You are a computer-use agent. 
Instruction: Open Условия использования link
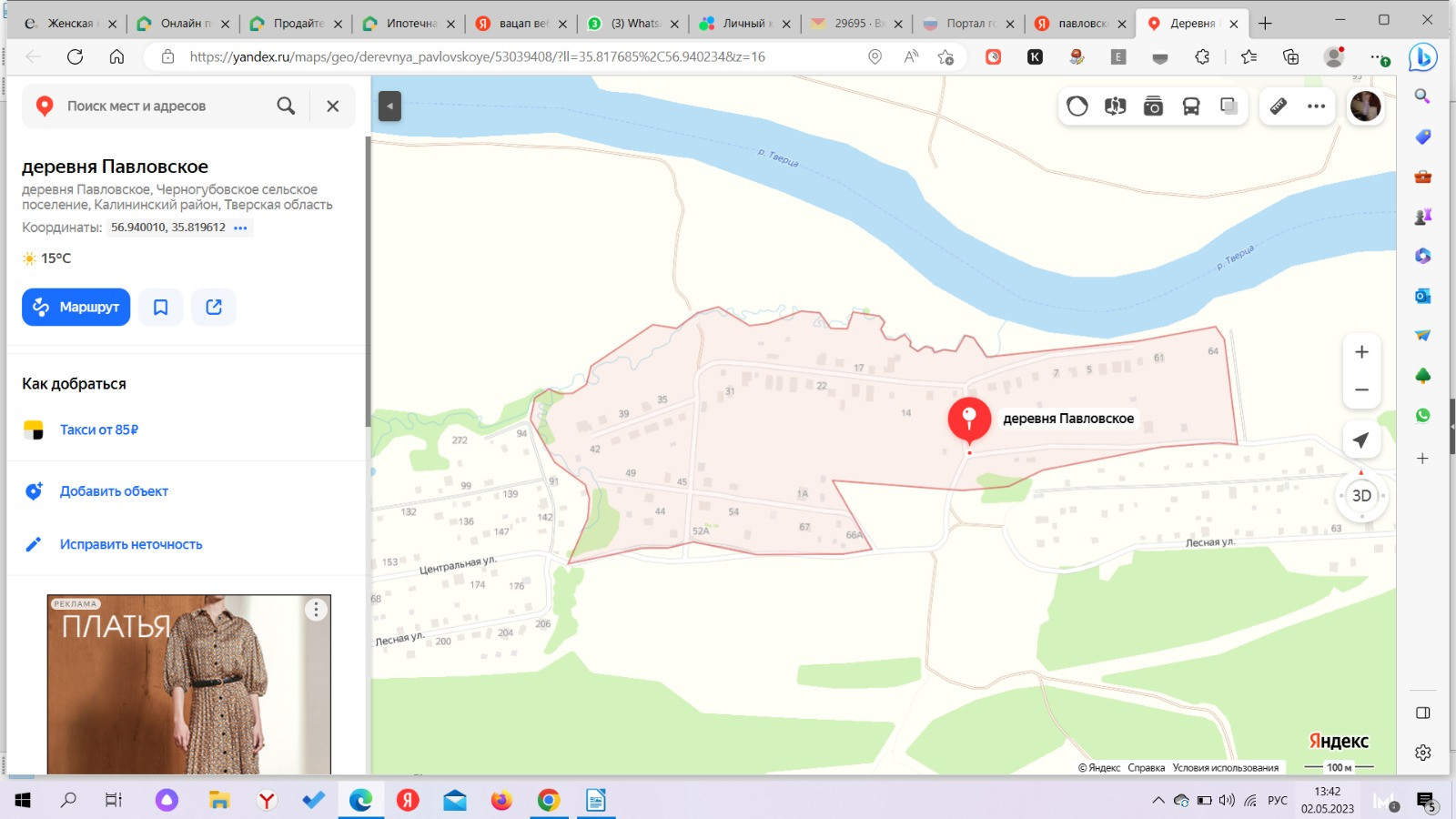click(x=1225, y=767)
